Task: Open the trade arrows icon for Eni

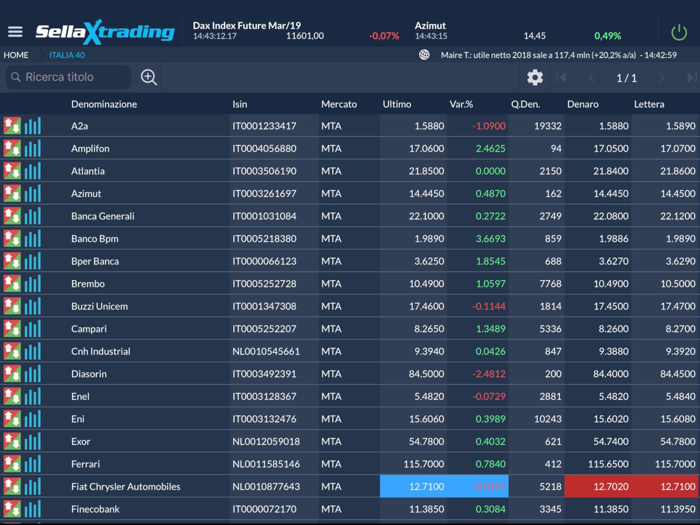Action: (12, 419)
